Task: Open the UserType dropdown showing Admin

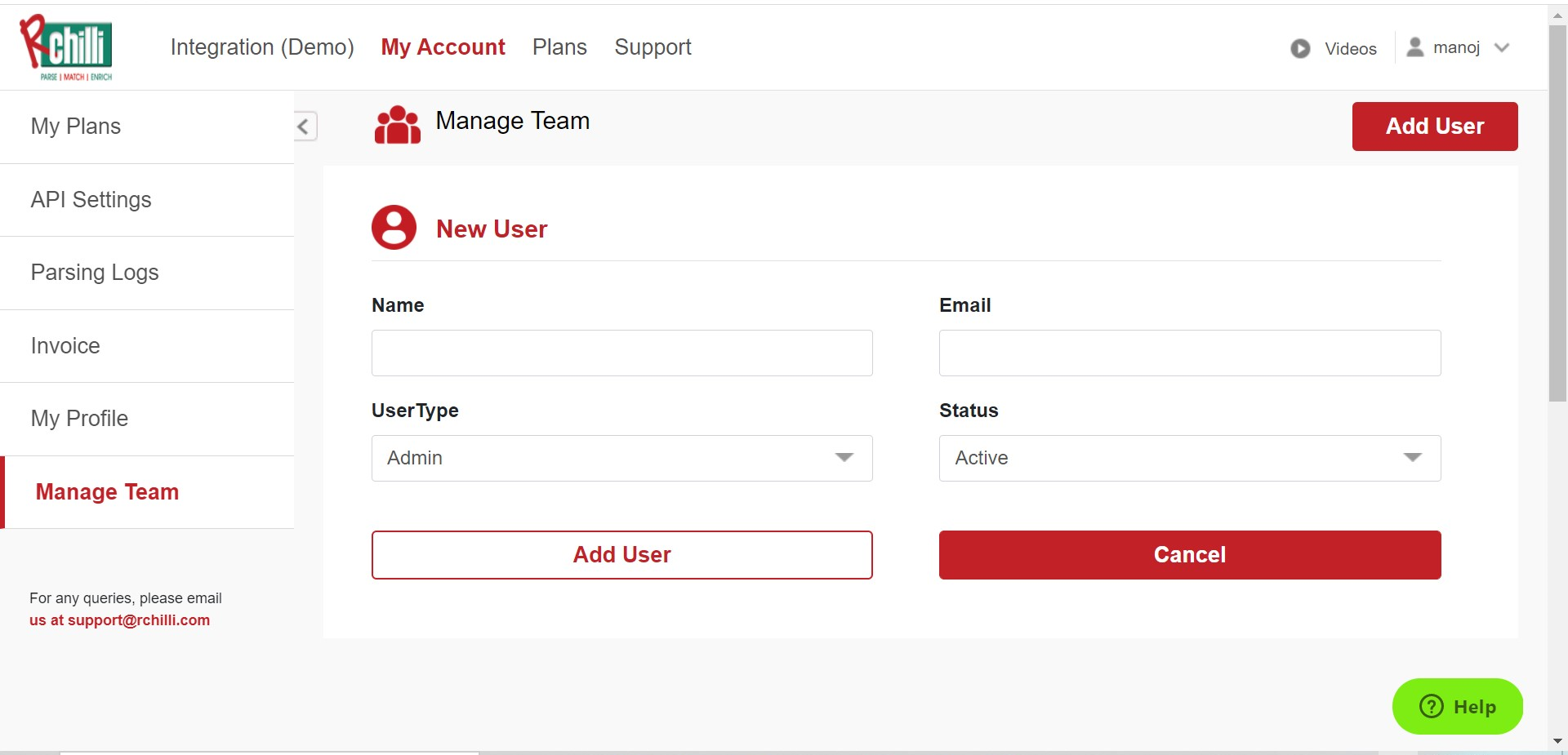Action: pyautogui.click(x=621, y=458)
